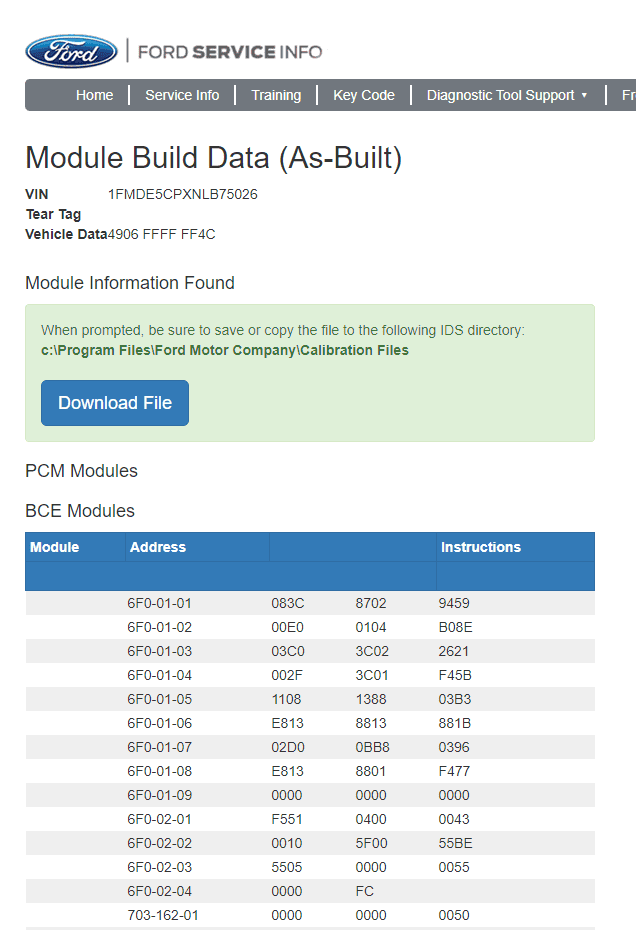
Task: Open the Home menu item
Action: tap(94, 95)
